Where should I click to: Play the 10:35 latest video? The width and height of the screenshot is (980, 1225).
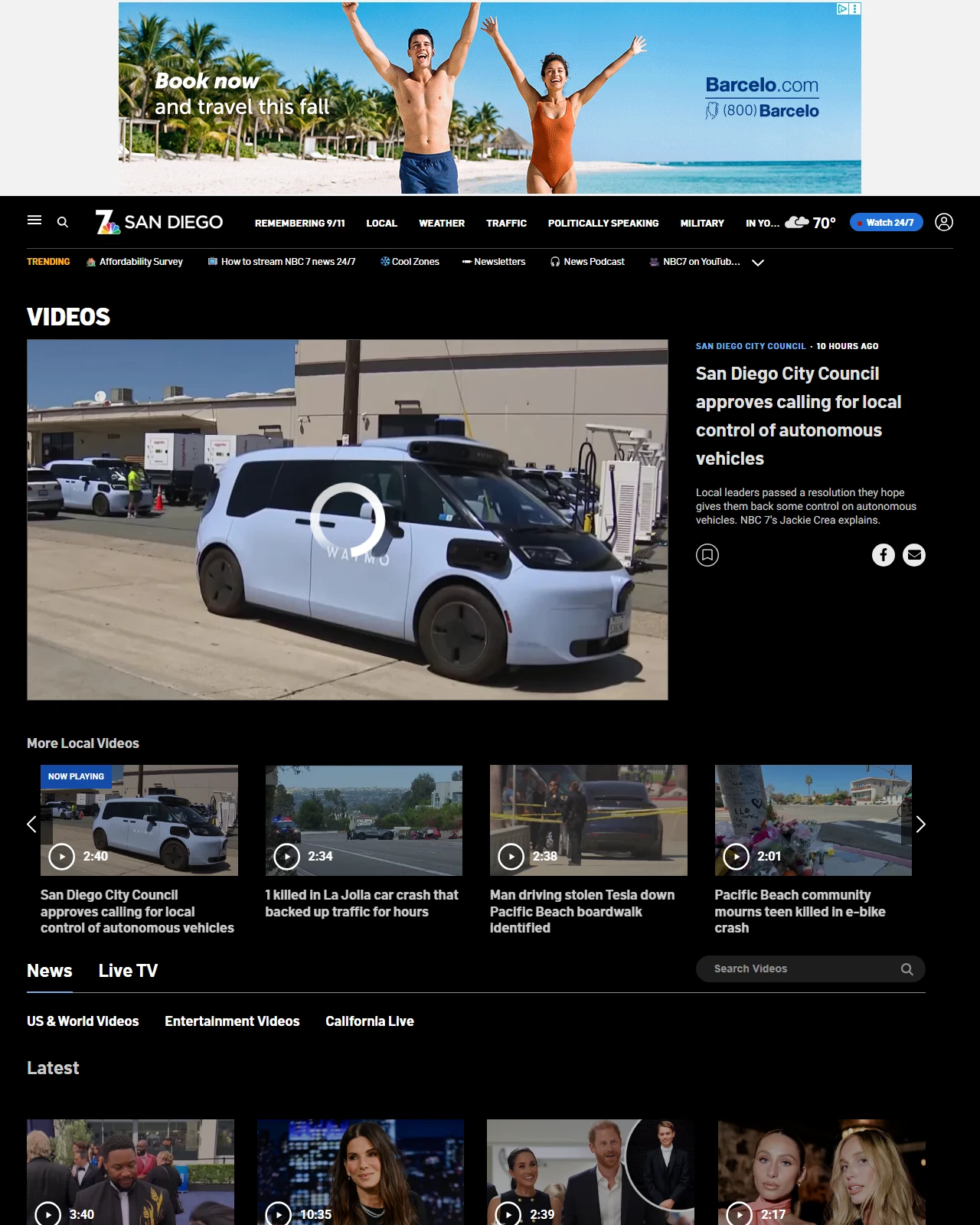coord(361,1172)
